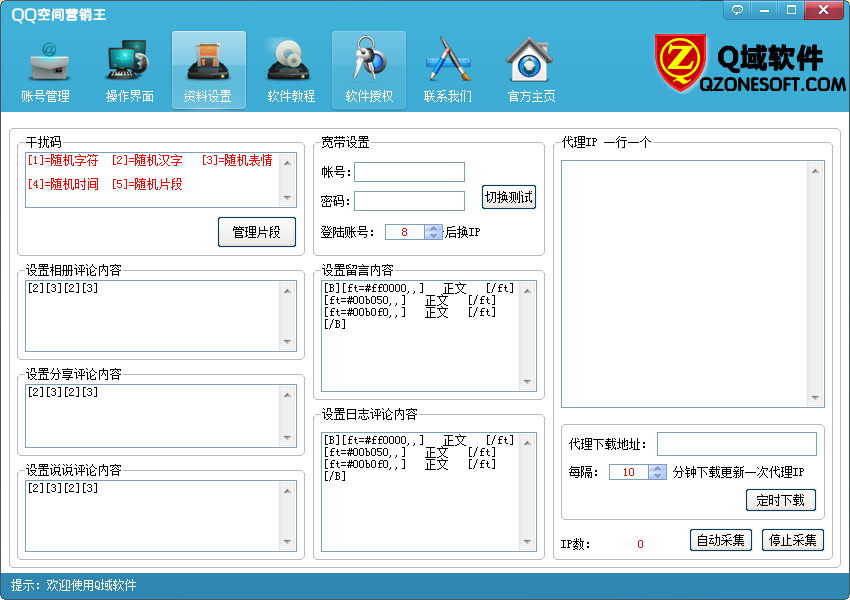Increase the 登陆账号 count stepper

(433, 228)
